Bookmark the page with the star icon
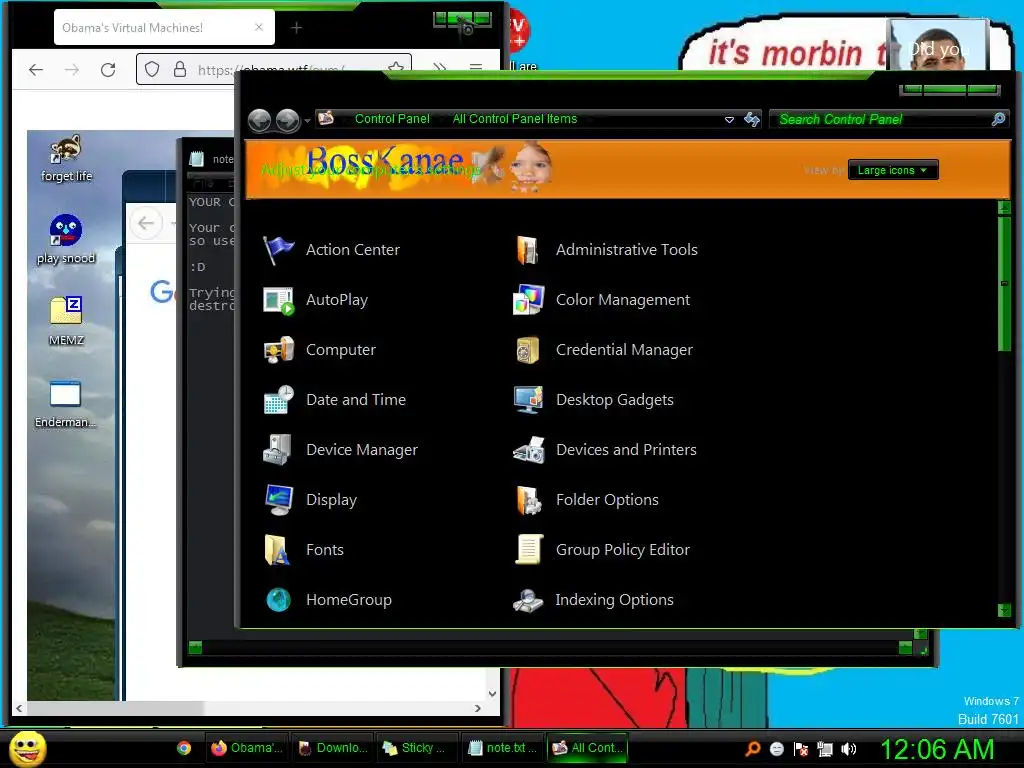 tap(396, 67)
